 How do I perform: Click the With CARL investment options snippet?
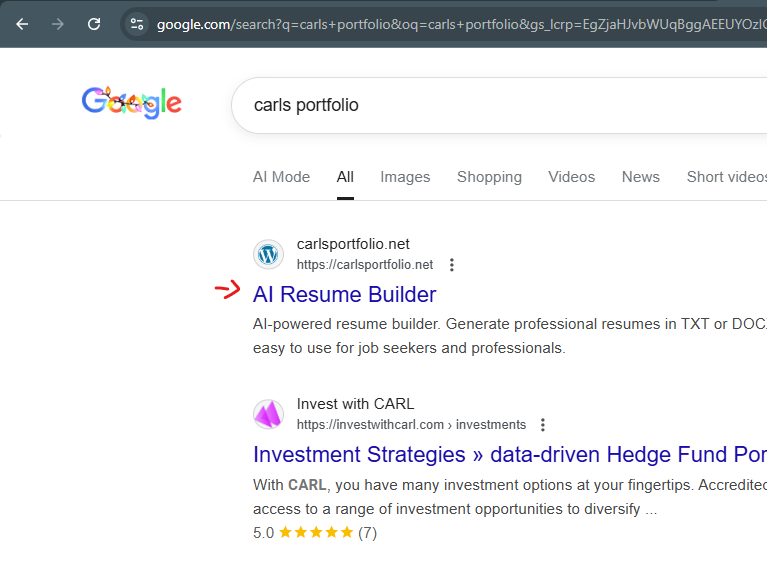tap(510, 496)
